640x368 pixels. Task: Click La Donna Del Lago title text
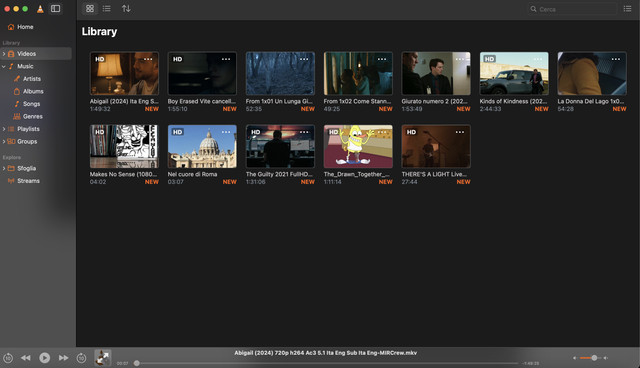coord(591,101)
